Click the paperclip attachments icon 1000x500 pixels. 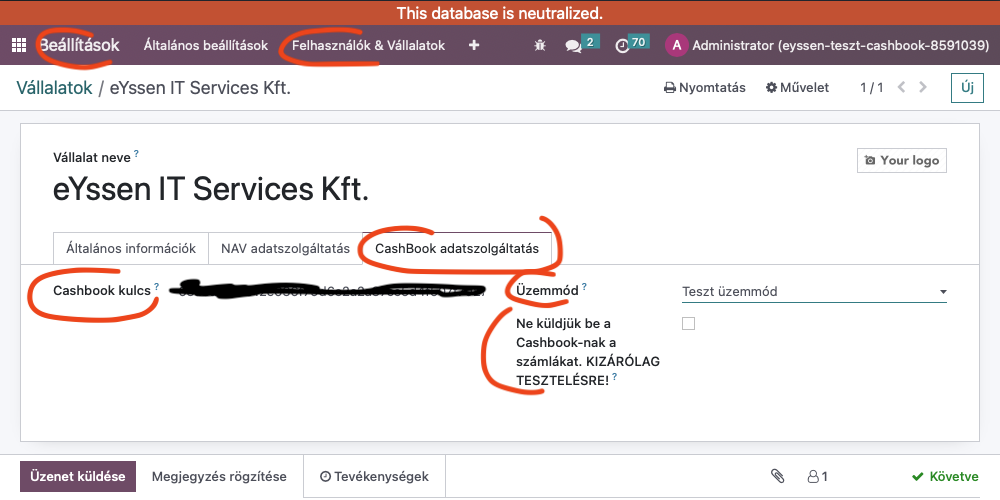tap(777, 476)
